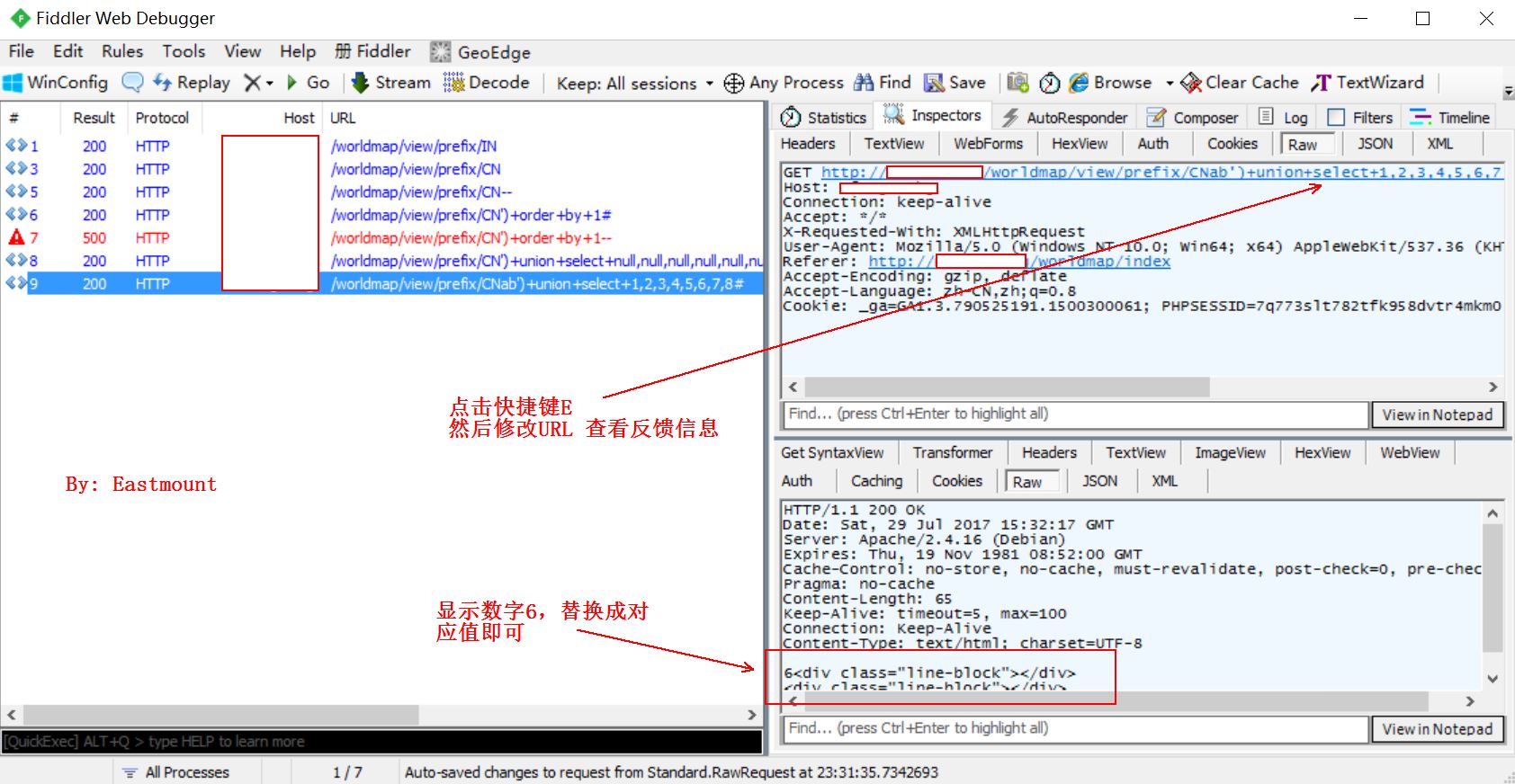
Task: Switch to the Composer tab
Action: tap(1194, 118)
